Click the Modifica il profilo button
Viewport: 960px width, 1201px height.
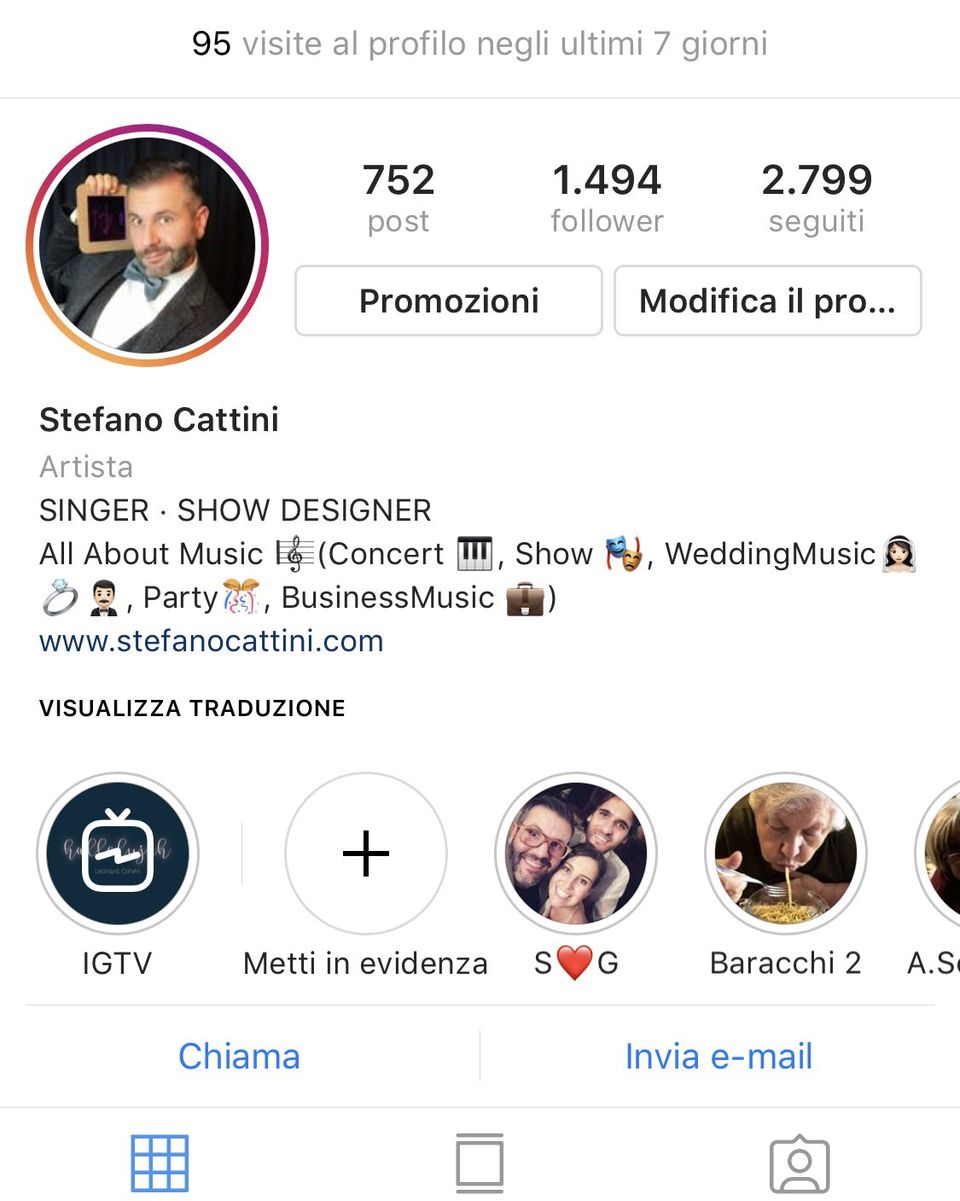[767, 300]
